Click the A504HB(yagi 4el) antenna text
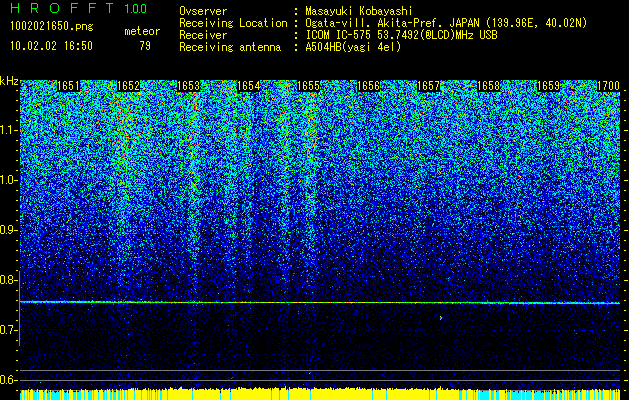The width and height of the screenshot is (629, 400). pos(353,47)
